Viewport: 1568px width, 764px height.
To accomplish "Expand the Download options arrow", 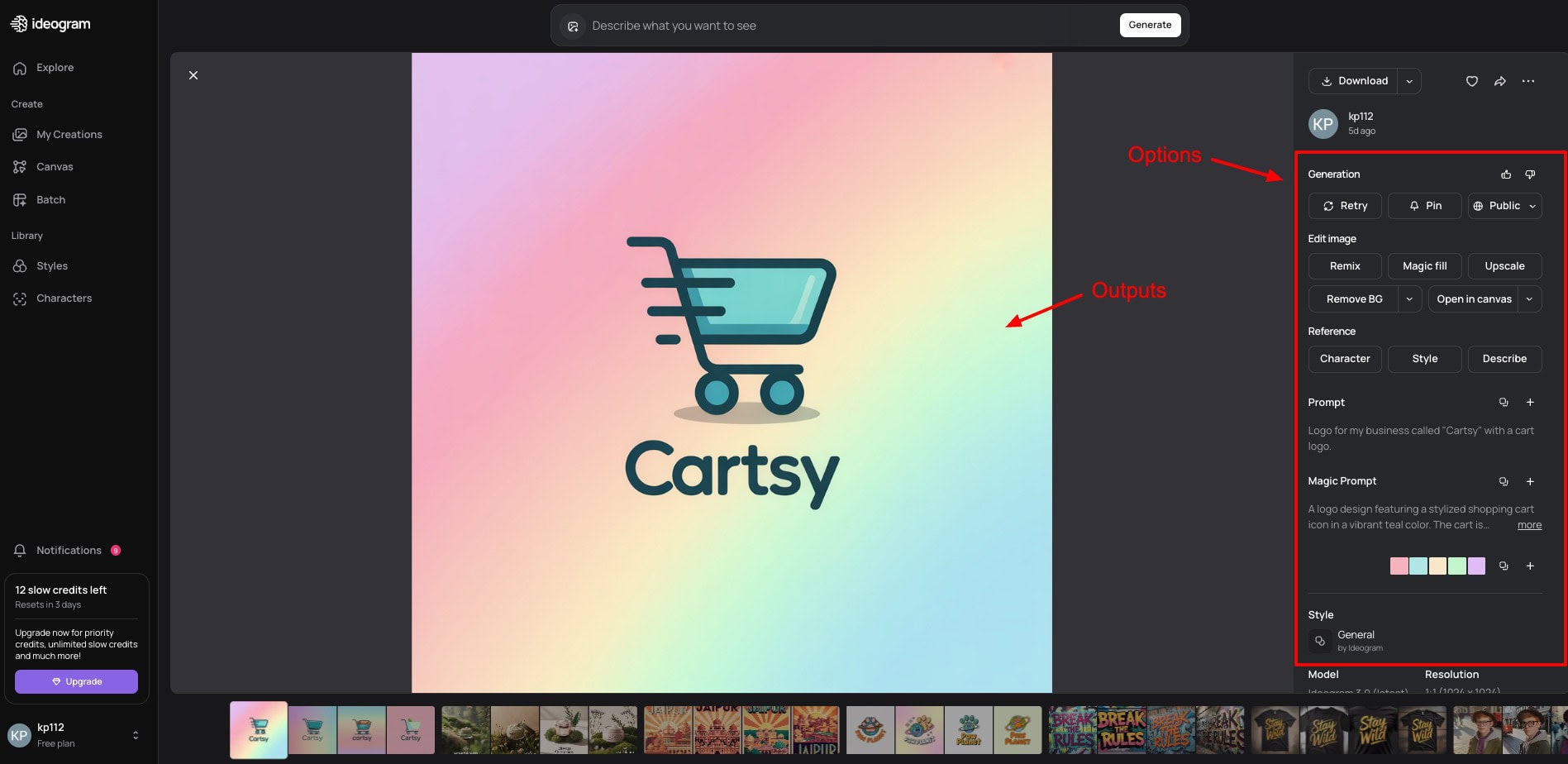I will click(1409, 81).
